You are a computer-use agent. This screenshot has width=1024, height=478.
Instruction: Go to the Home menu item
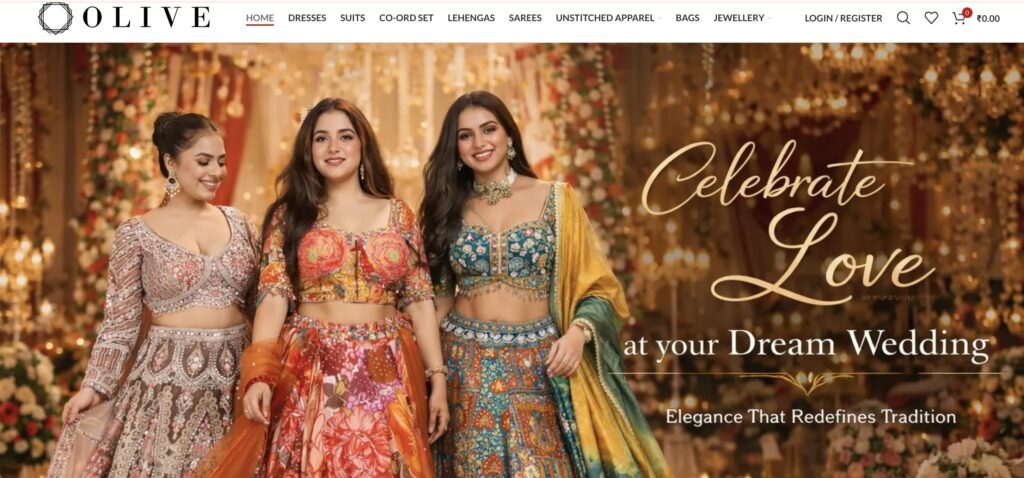[260, 18]
